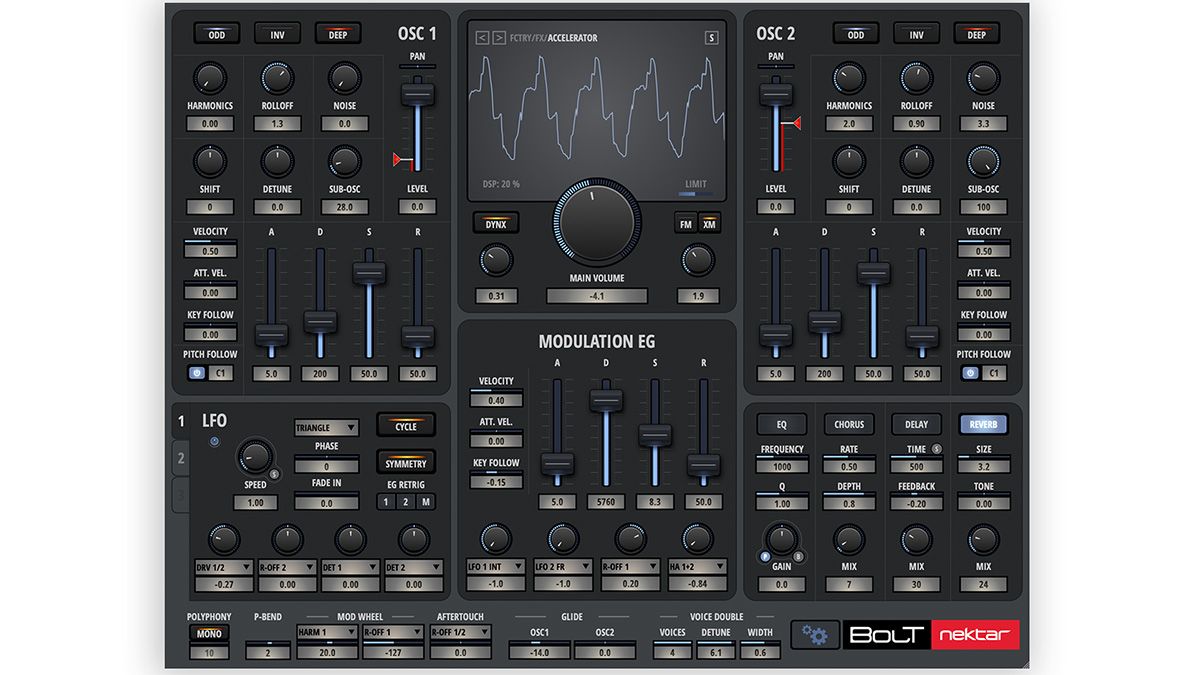Toggle OSC 2 DEEP button
This screenshot has width=1200, height=675.
pyautogui.click(x=977, y=35)
